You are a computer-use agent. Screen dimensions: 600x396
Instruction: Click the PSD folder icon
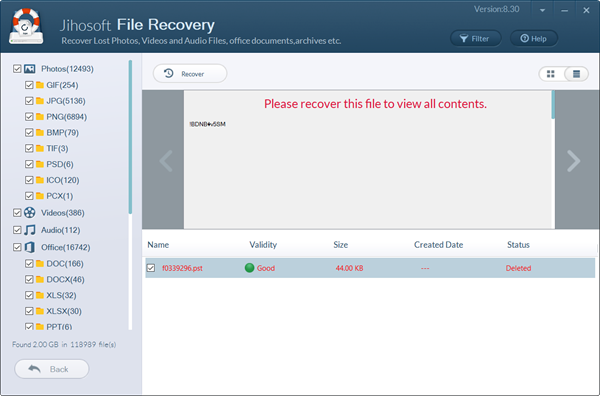point(40,164)
